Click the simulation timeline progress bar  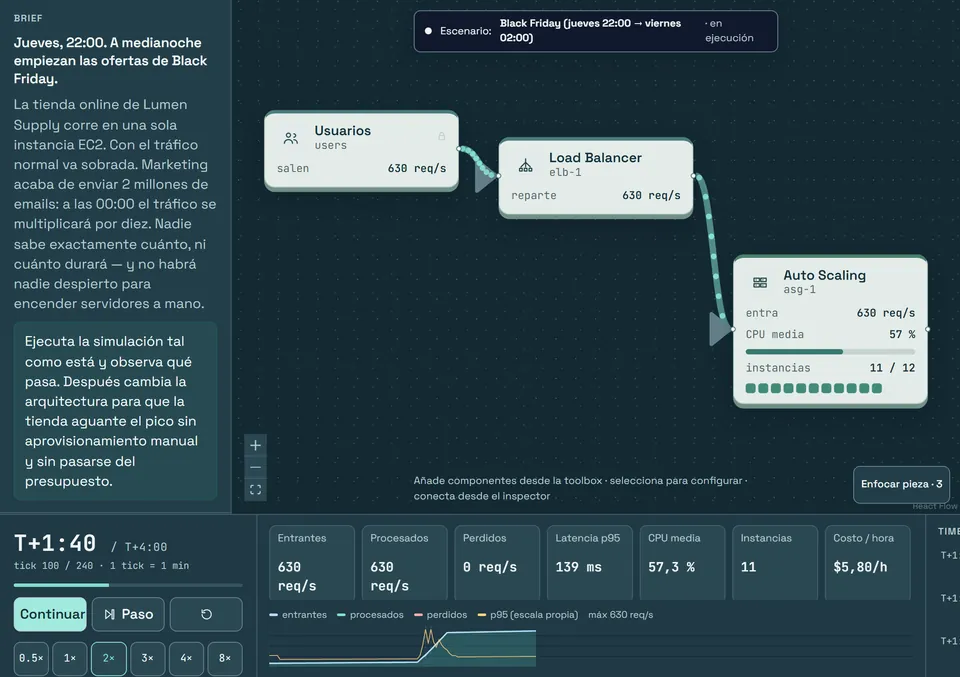(x=128, y=585)
